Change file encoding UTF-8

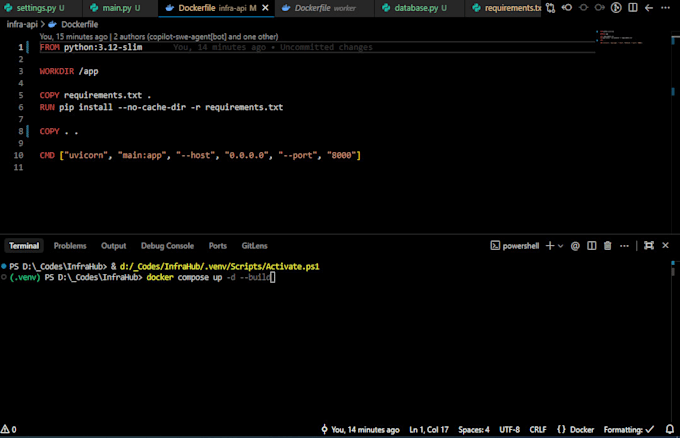(x=509, y=430)
